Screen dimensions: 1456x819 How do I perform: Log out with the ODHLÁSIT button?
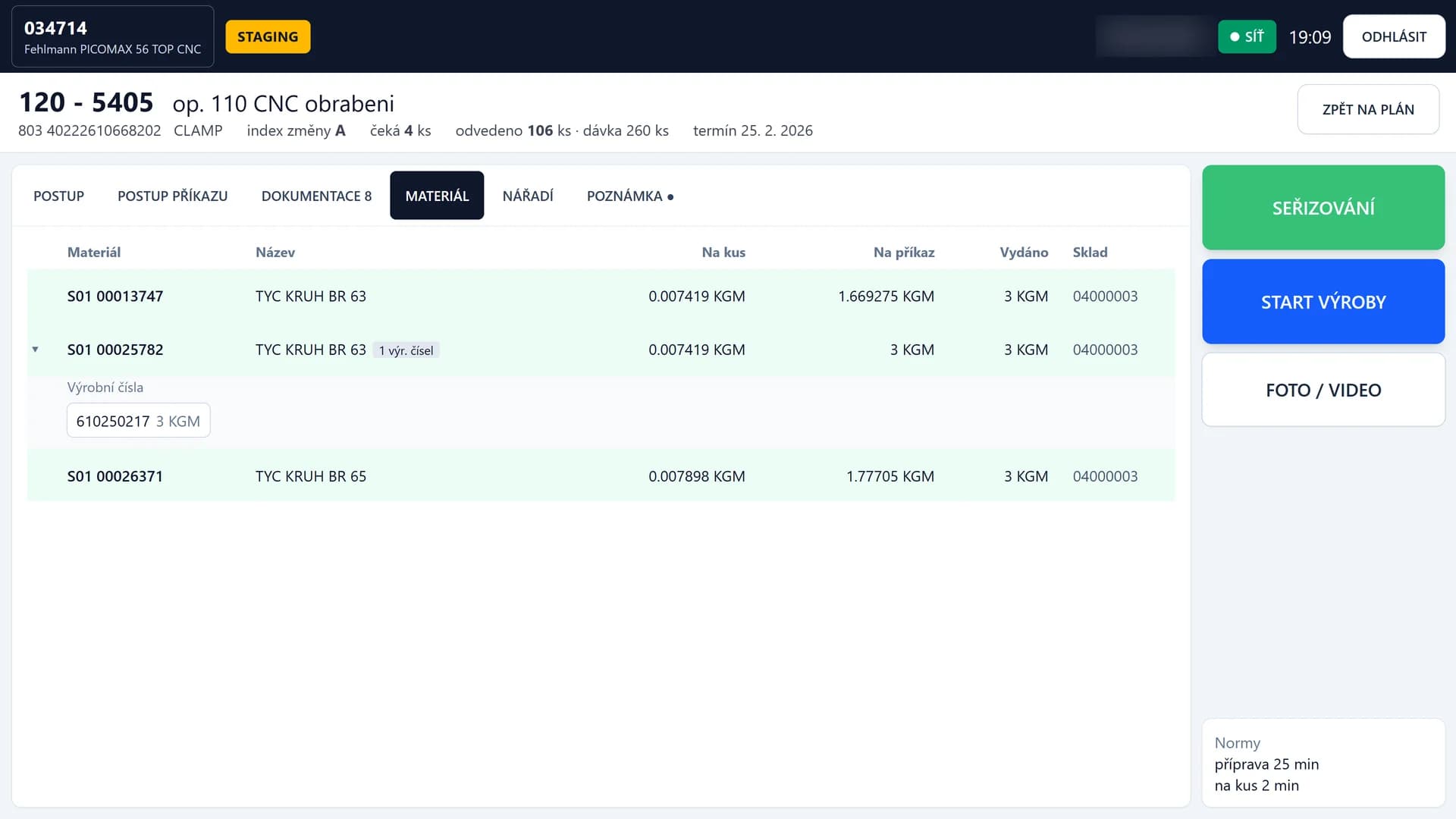pyautogui.click(x=1394, y=36)
